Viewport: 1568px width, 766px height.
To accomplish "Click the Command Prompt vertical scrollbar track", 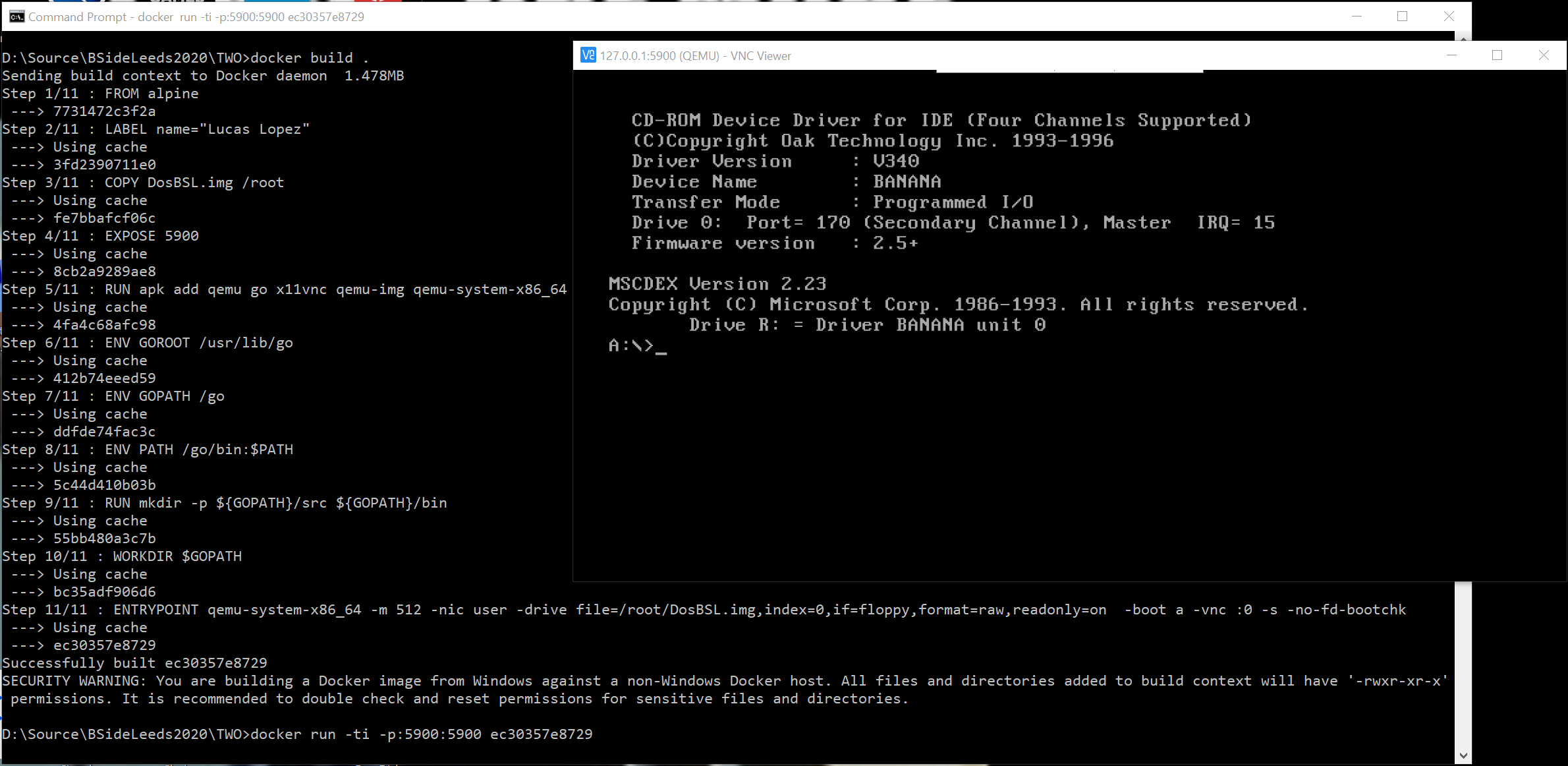I will pyautogui.click(x=1463, y=666).
